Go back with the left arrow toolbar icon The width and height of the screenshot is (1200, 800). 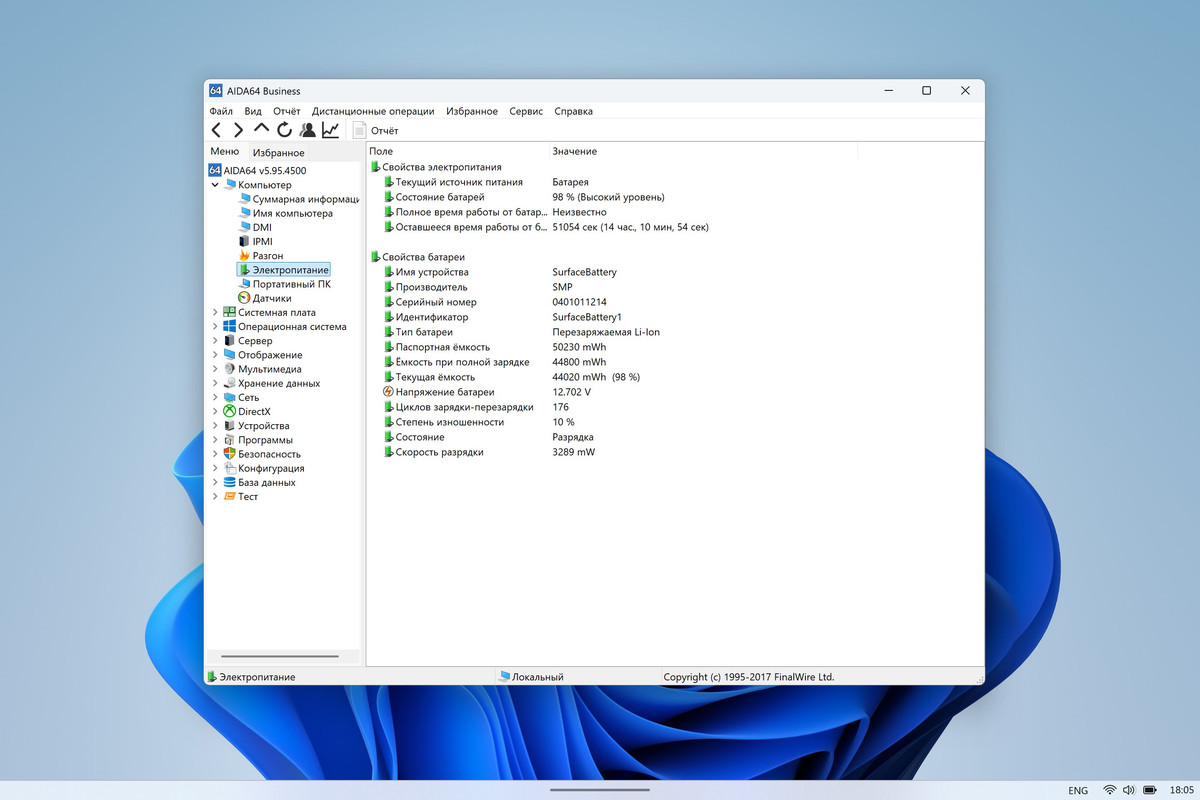click(x=216, y=130)
